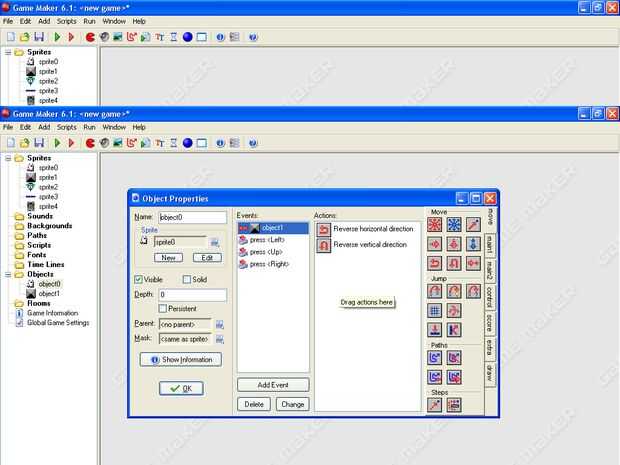Select the Reverse vertical direction action
Viewport: 620px width, 465px height.
point(368,245)
